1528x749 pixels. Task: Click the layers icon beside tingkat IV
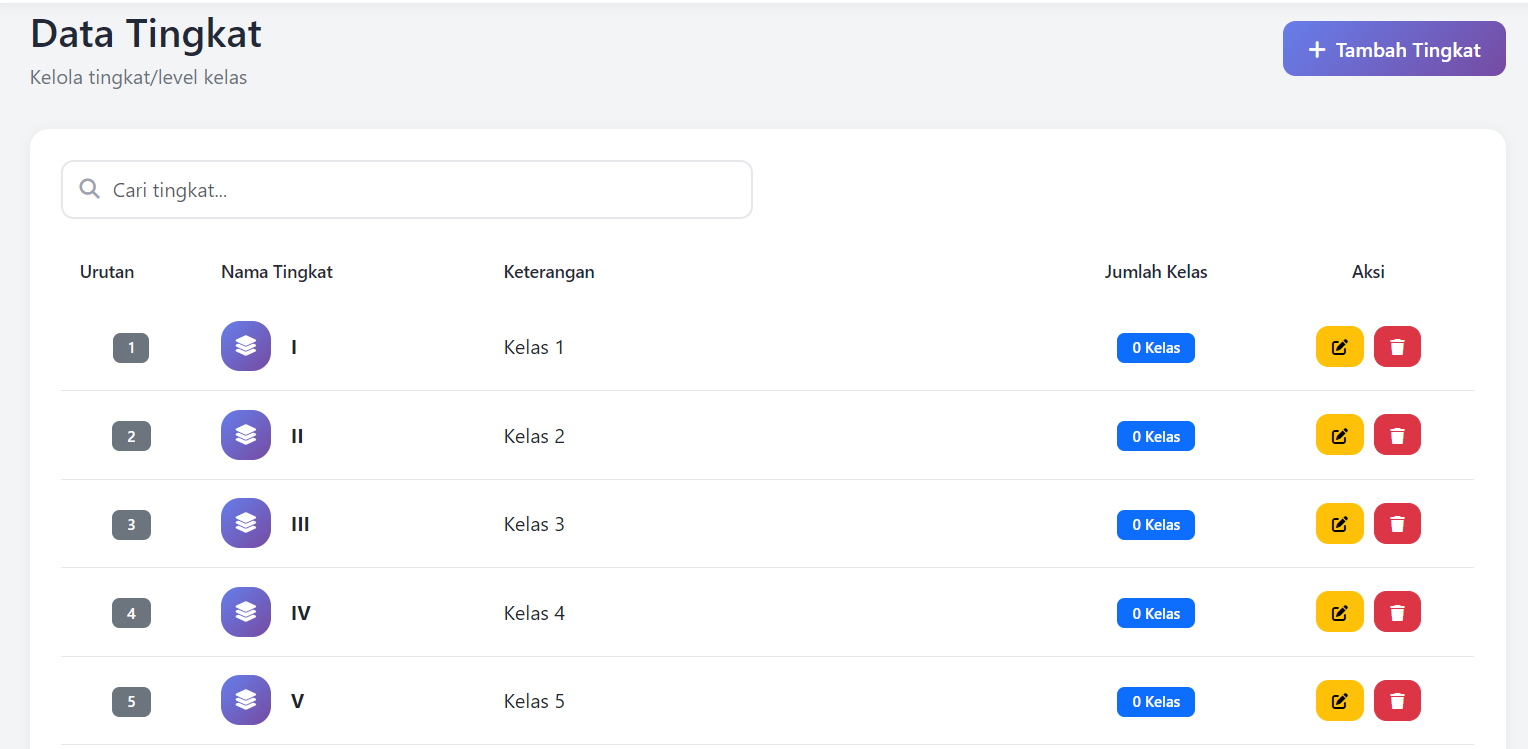(x=246, y=612)
